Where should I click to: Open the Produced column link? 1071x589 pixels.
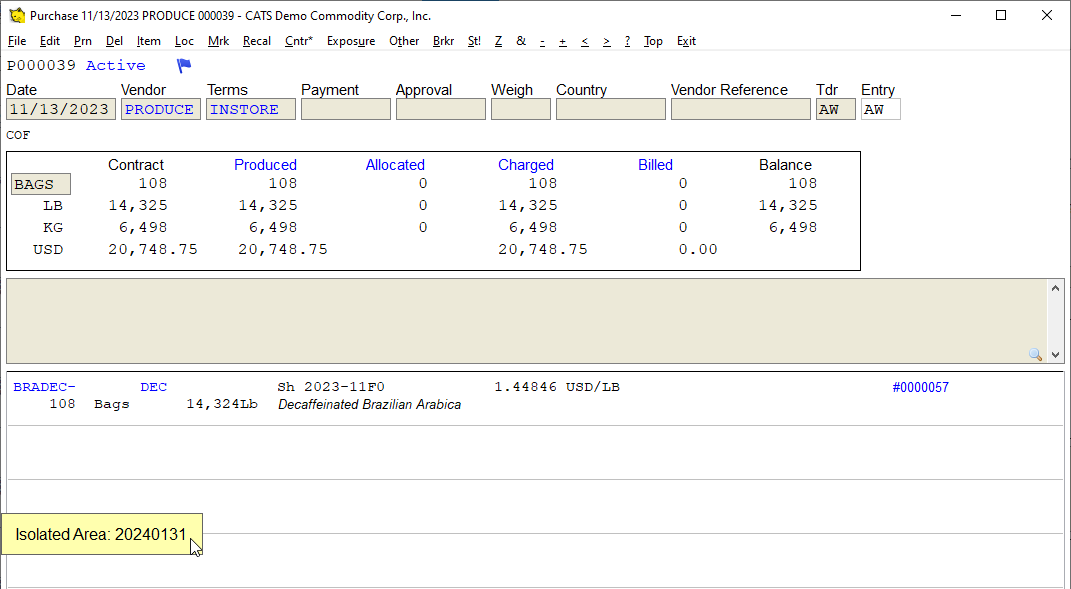265,165
